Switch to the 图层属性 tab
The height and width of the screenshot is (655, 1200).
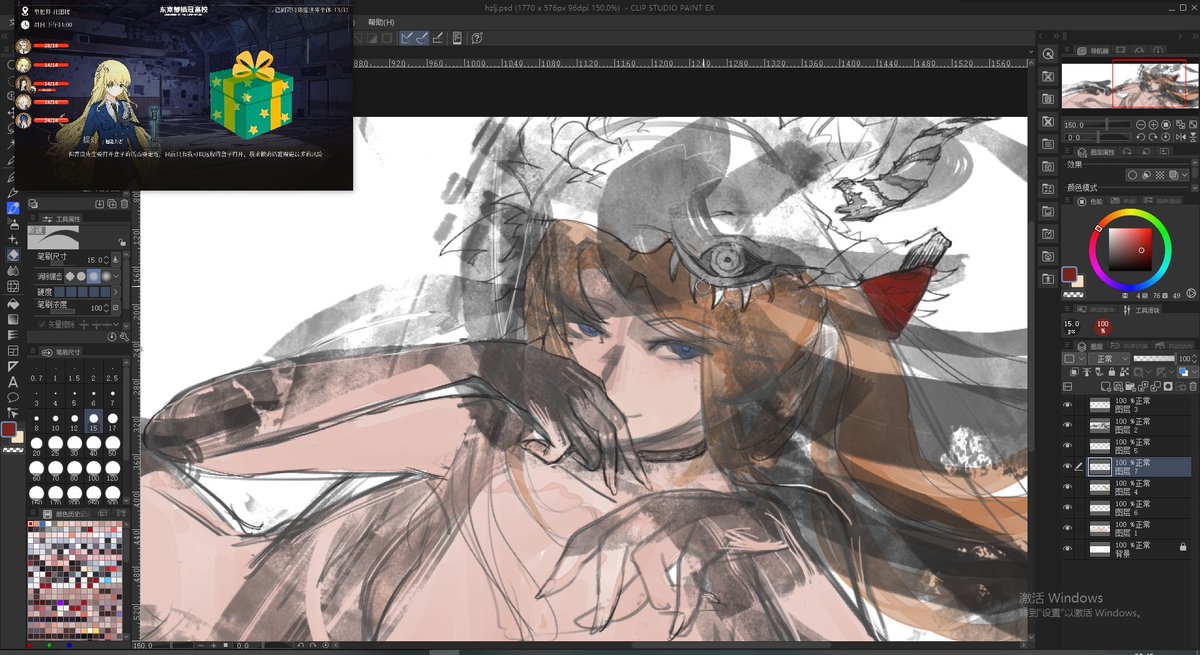[1096, 152]
